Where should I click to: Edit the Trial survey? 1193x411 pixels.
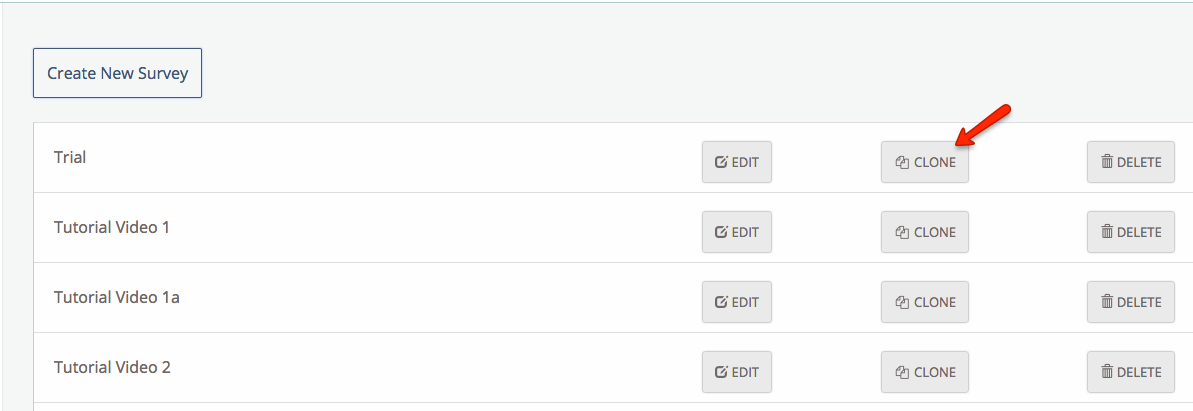[x=737, y=162]
